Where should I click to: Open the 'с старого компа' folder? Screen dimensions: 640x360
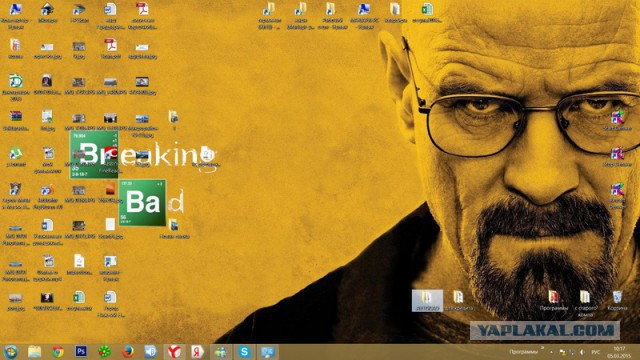585,304
